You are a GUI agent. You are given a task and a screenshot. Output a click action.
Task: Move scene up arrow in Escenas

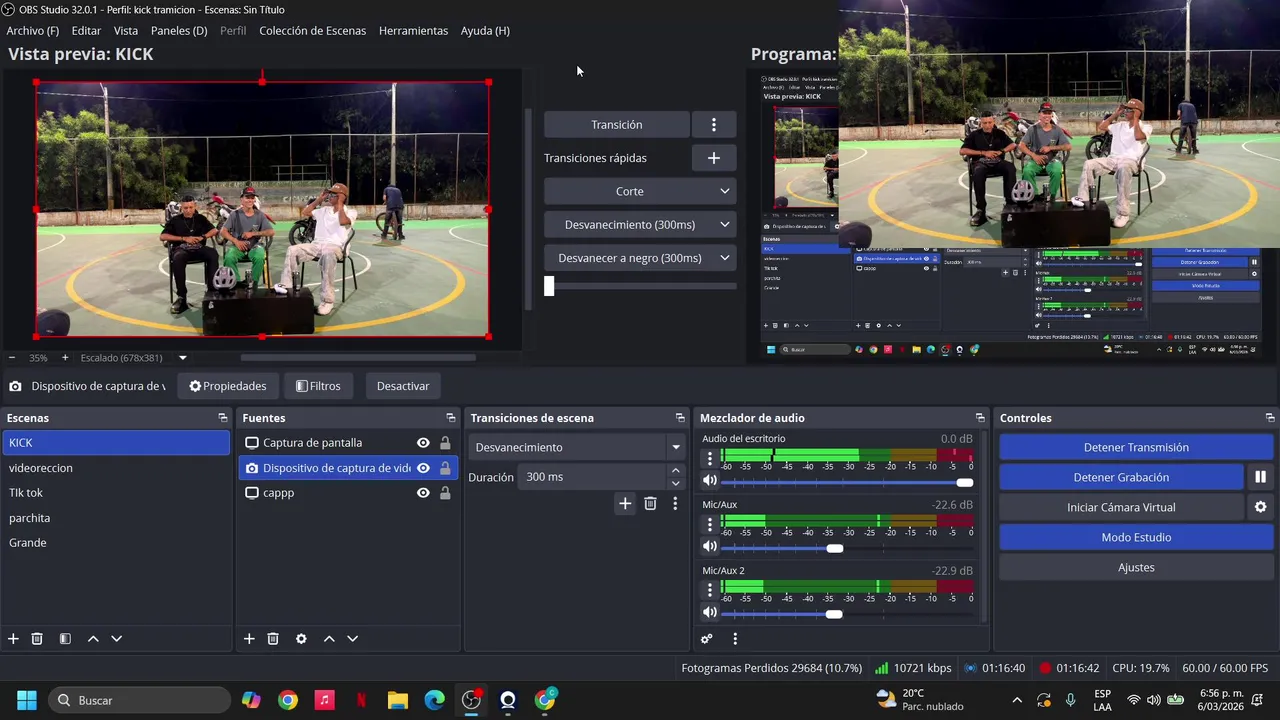93,639
